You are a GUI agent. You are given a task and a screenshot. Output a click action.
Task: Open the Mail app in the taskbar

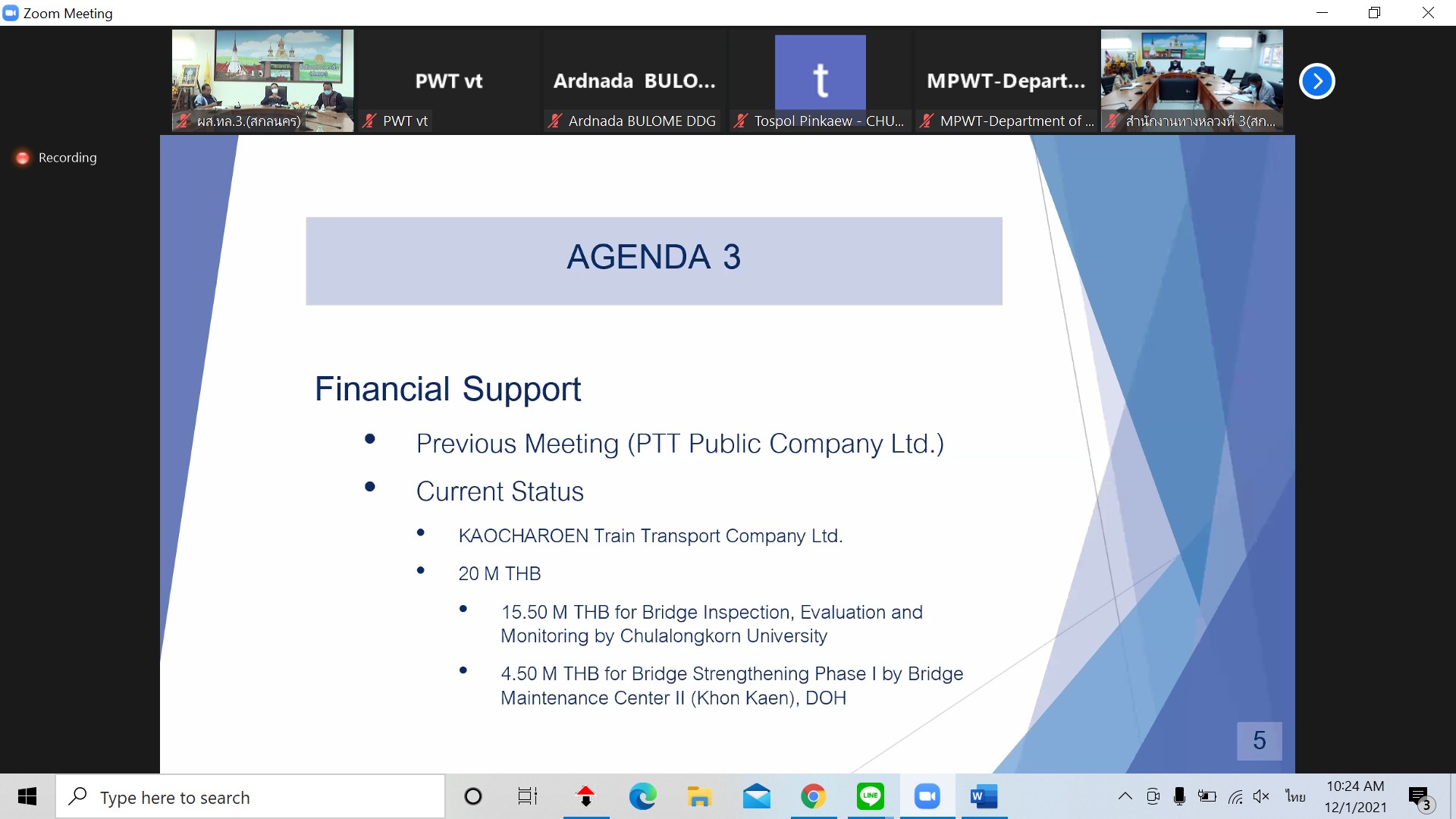[x=756, y=797]
